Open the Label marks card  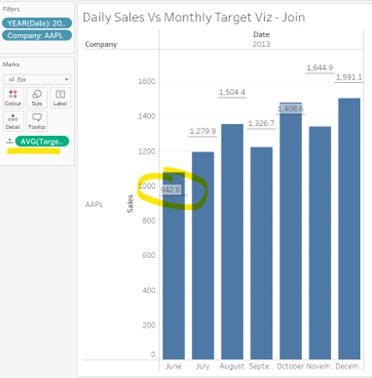tap(60, 98)
